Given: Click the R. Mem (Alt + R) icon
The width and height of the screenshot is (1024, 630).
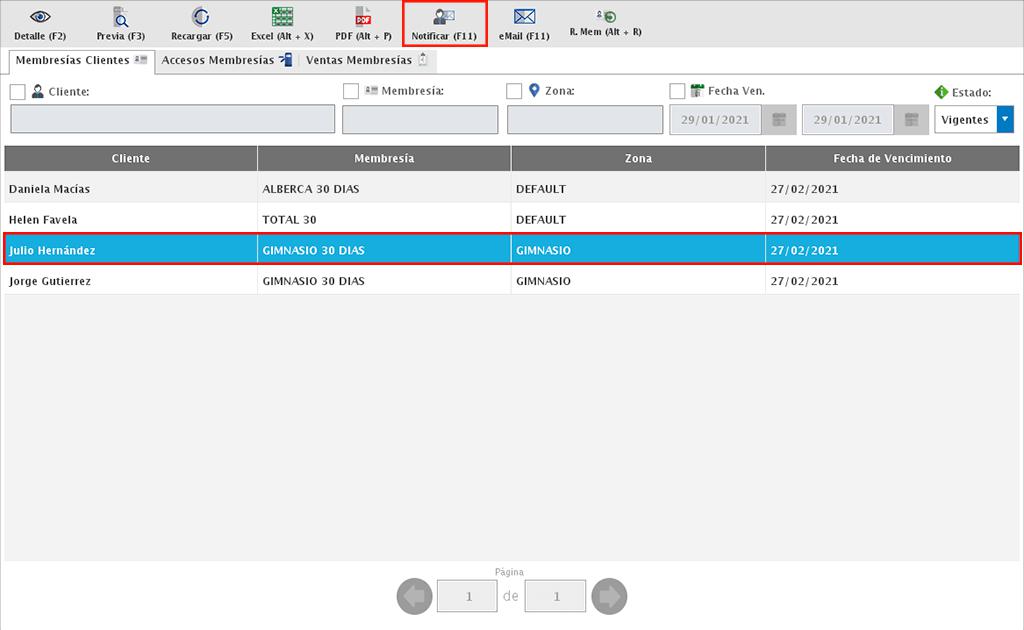Looking at the screenshot, I should pyautogui.click(x=605, y=17).
